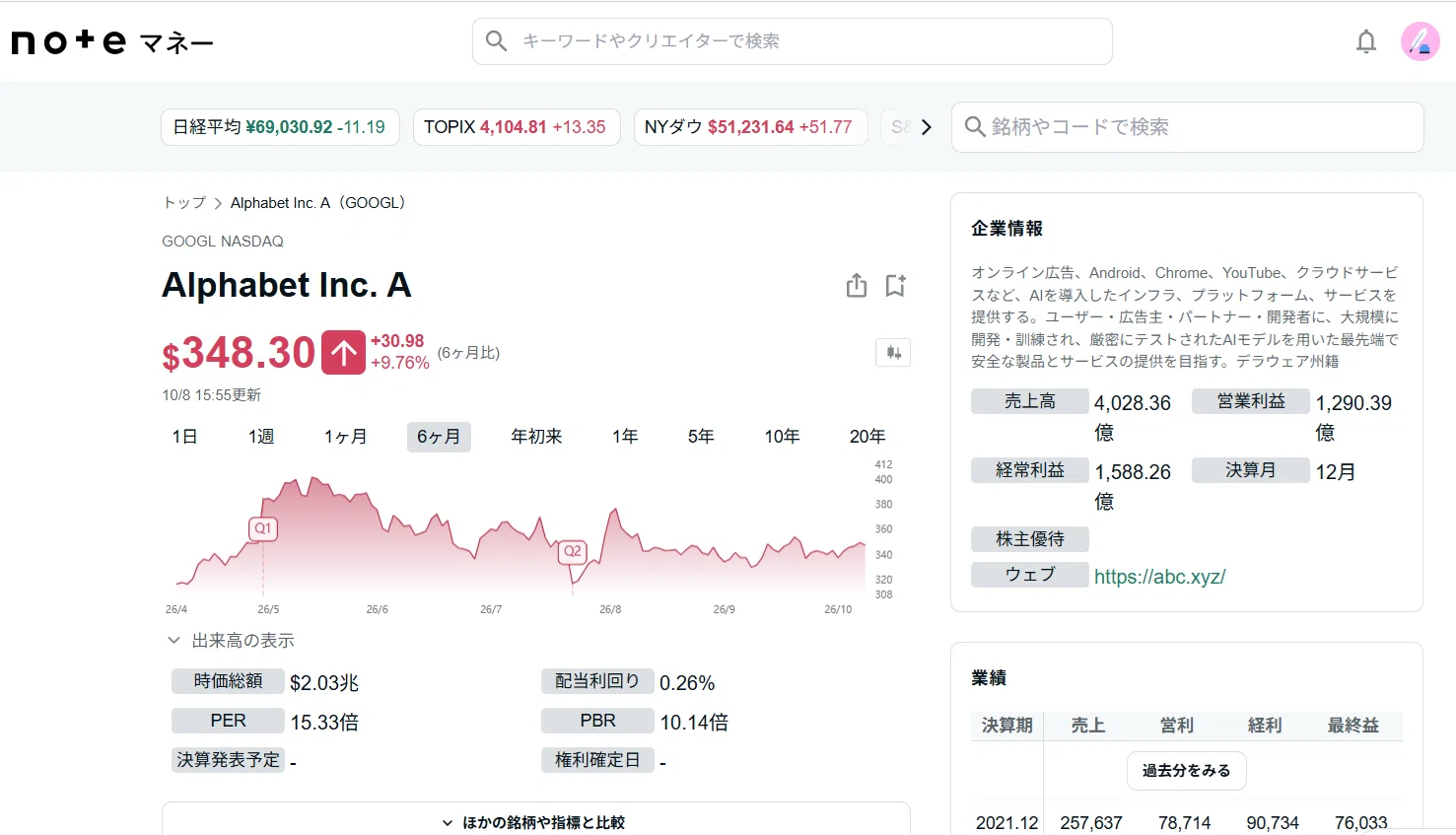This screenshot has height=835, width=1456.
Task: Open the NYダウ index chip
Action: (749, 127)
